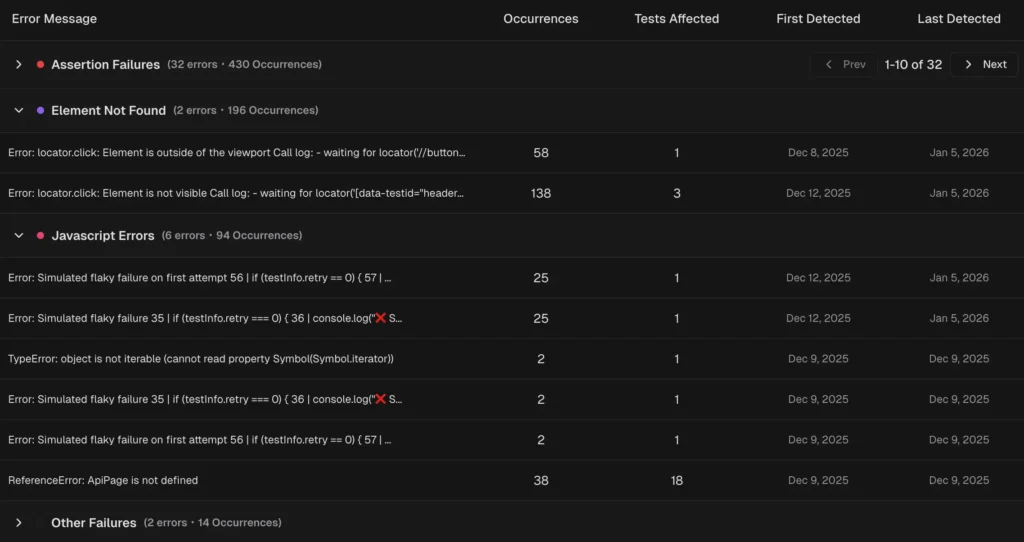The width and height of the screenshot is (1024, 542).
Task: Sort by the Last Detected column header
Action: [x=958, y=19]
